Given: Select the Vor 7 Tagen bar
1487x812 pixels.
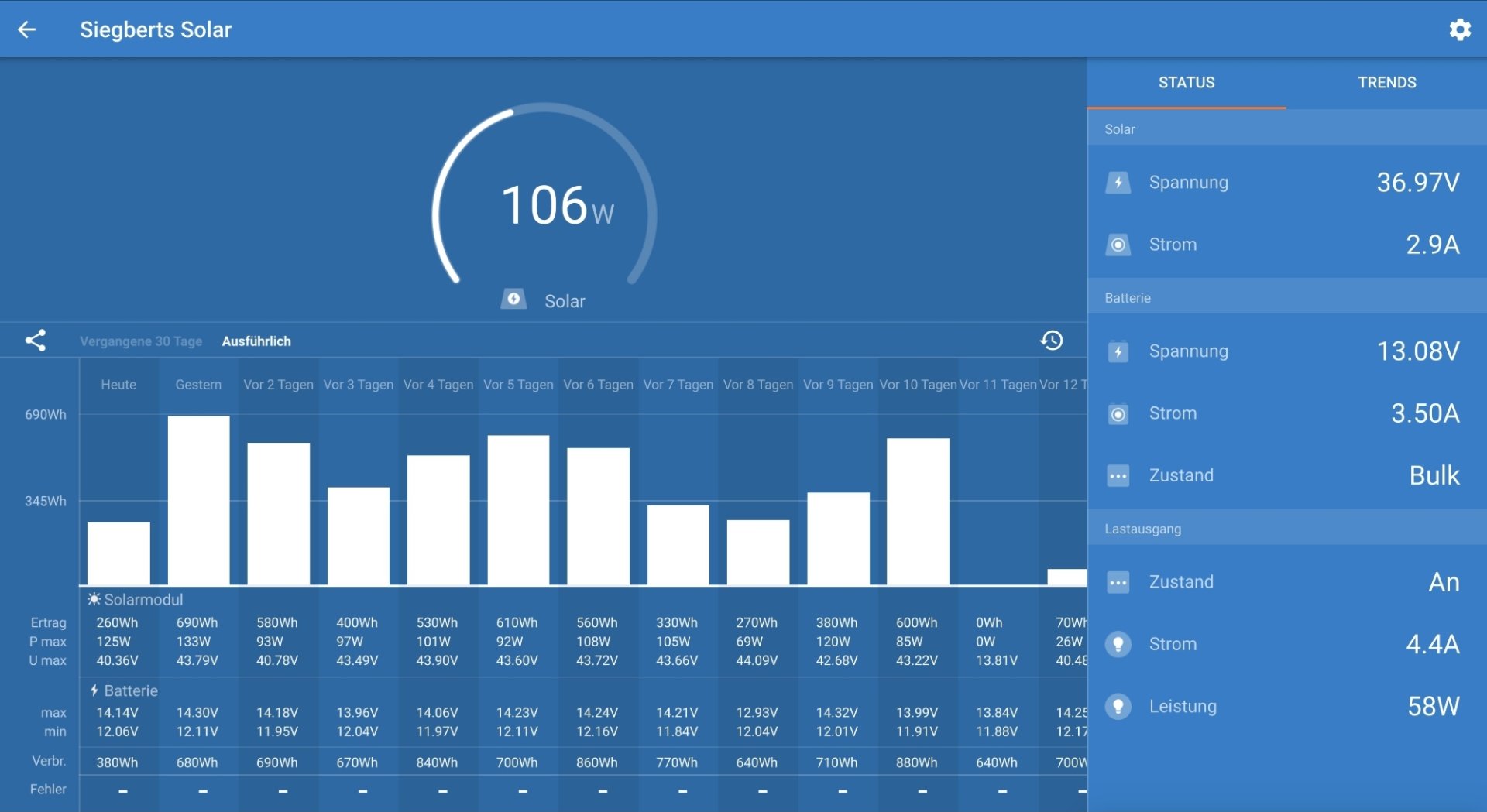Looking at the screenshot, I should coord(678,545).
